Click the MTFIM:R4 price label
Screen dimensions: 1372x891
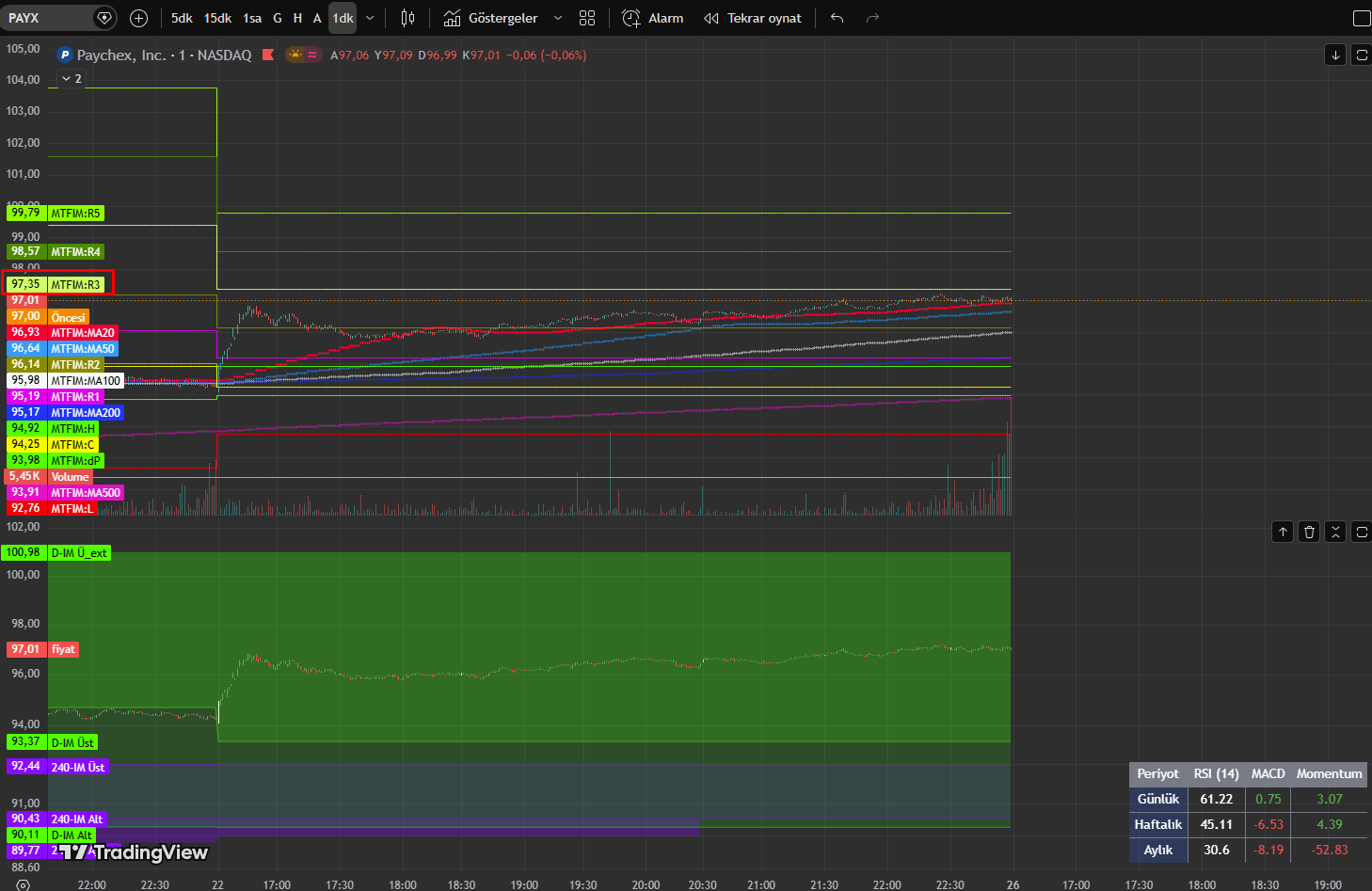pyautogui.click(x=75, y=252)
